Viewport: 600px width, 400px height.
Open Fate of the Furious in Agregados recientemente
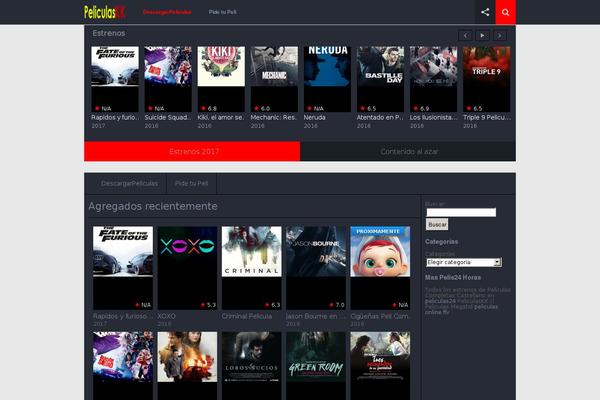tap(123, 268)
